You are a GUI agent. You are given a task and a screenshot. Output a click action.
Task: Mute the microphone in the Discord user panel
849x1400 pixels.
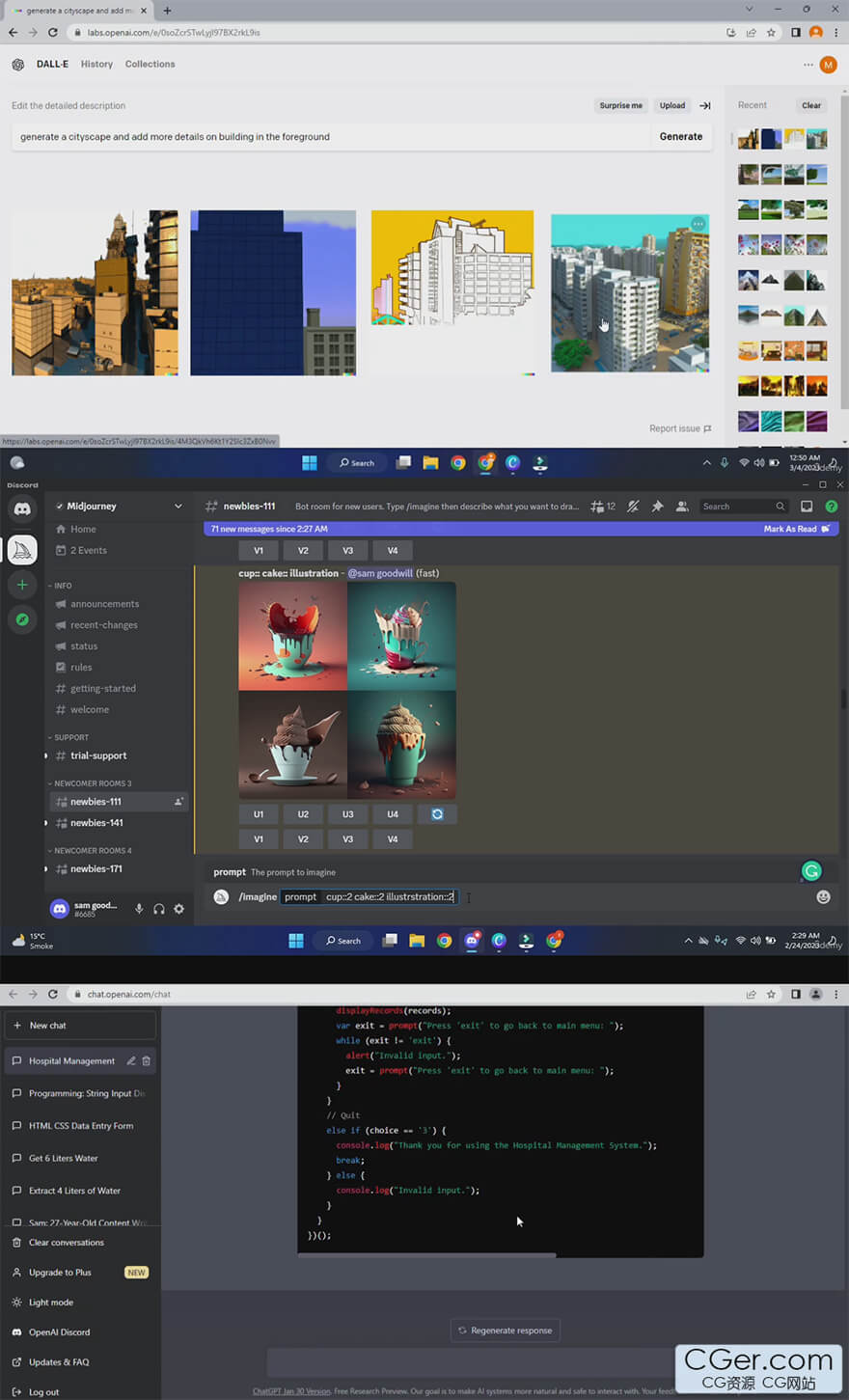tap(139, 909)
